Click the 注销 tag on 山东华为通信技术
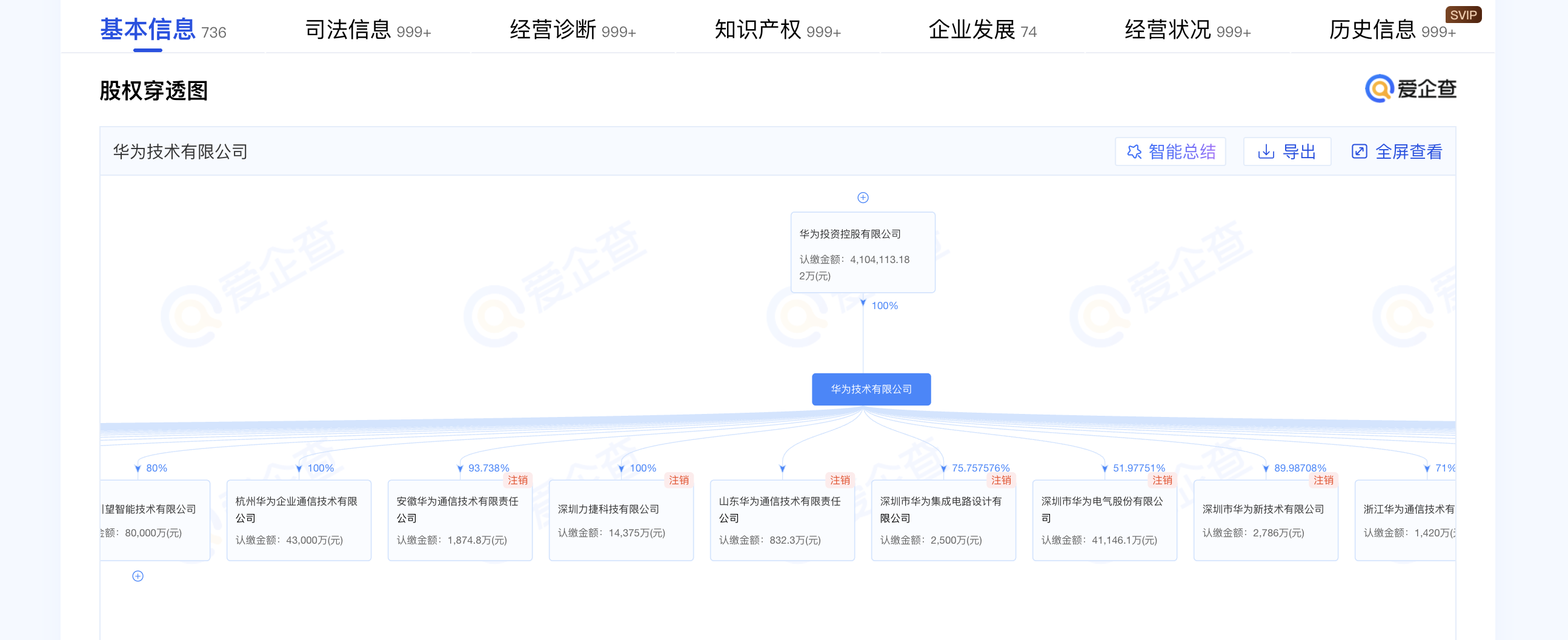Screen dimensions: 1568x640 (x=839, y=480)
